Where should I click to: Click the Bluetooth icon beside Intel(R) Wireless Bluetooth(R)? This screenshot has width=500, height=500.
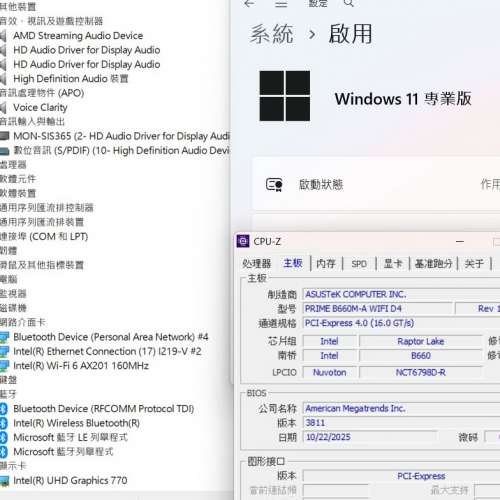[x=3, y=423]
